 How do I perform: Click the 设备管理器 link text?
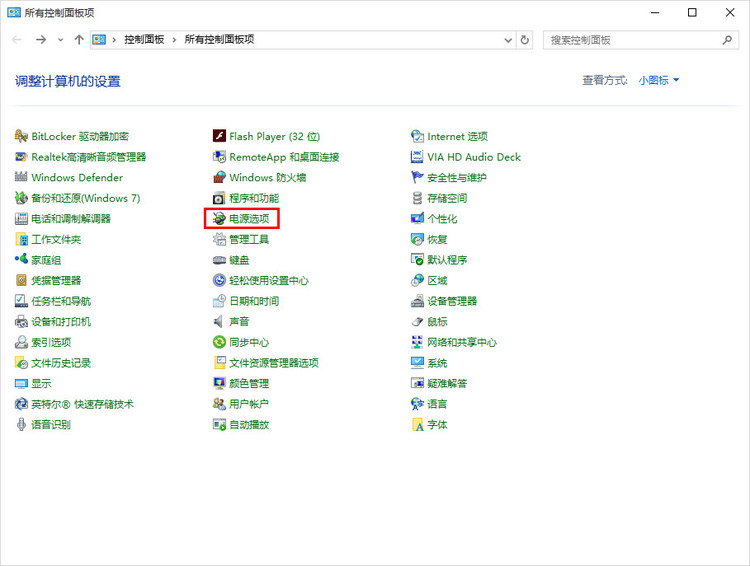point(452,301)
